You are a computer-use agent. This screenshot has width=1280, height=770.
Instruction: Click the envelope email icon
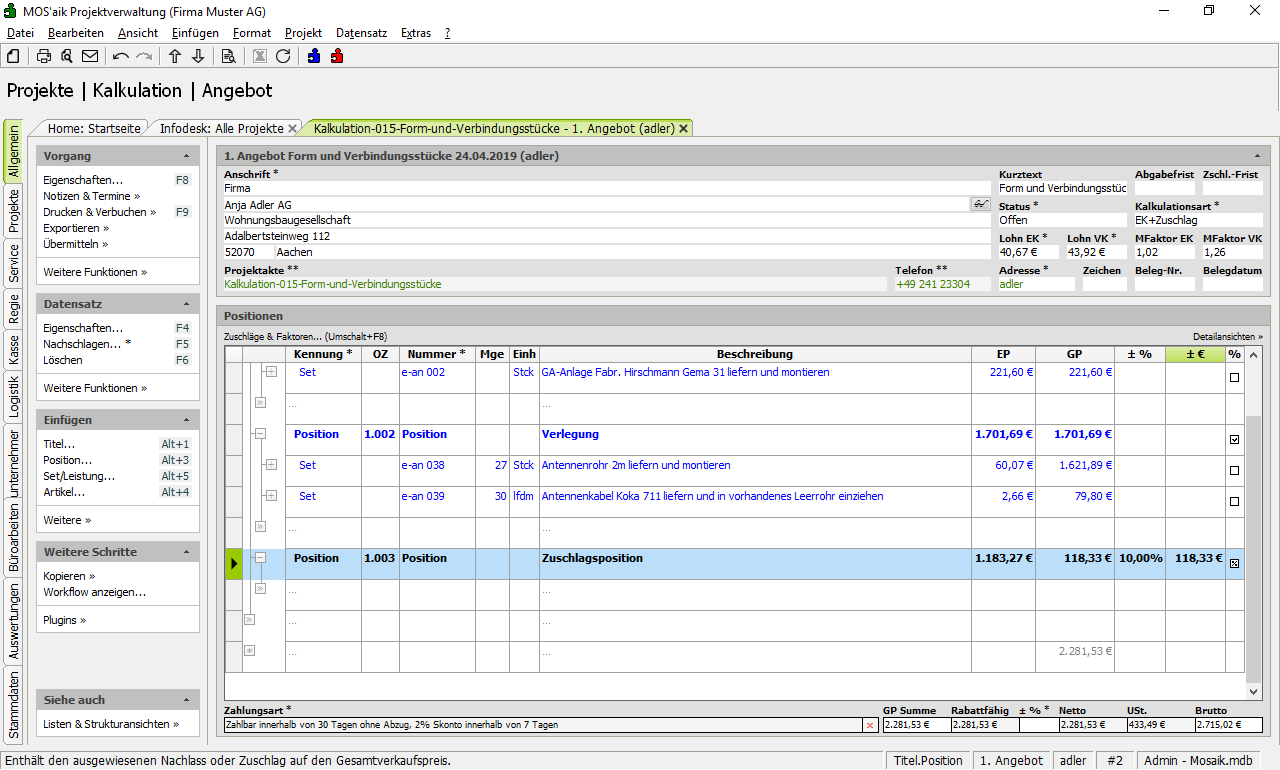90,56
